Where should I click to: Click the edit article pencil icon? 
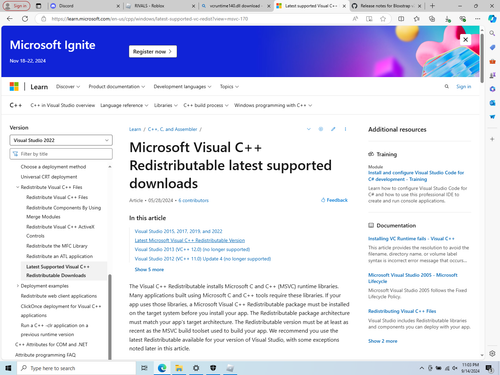point(333,129)
